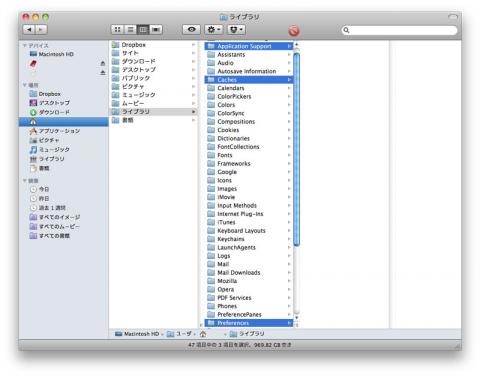The height and width of the screenshot is (376, 480).
Task: Select the home folder in the sidebar
Action: coord(63,122)
